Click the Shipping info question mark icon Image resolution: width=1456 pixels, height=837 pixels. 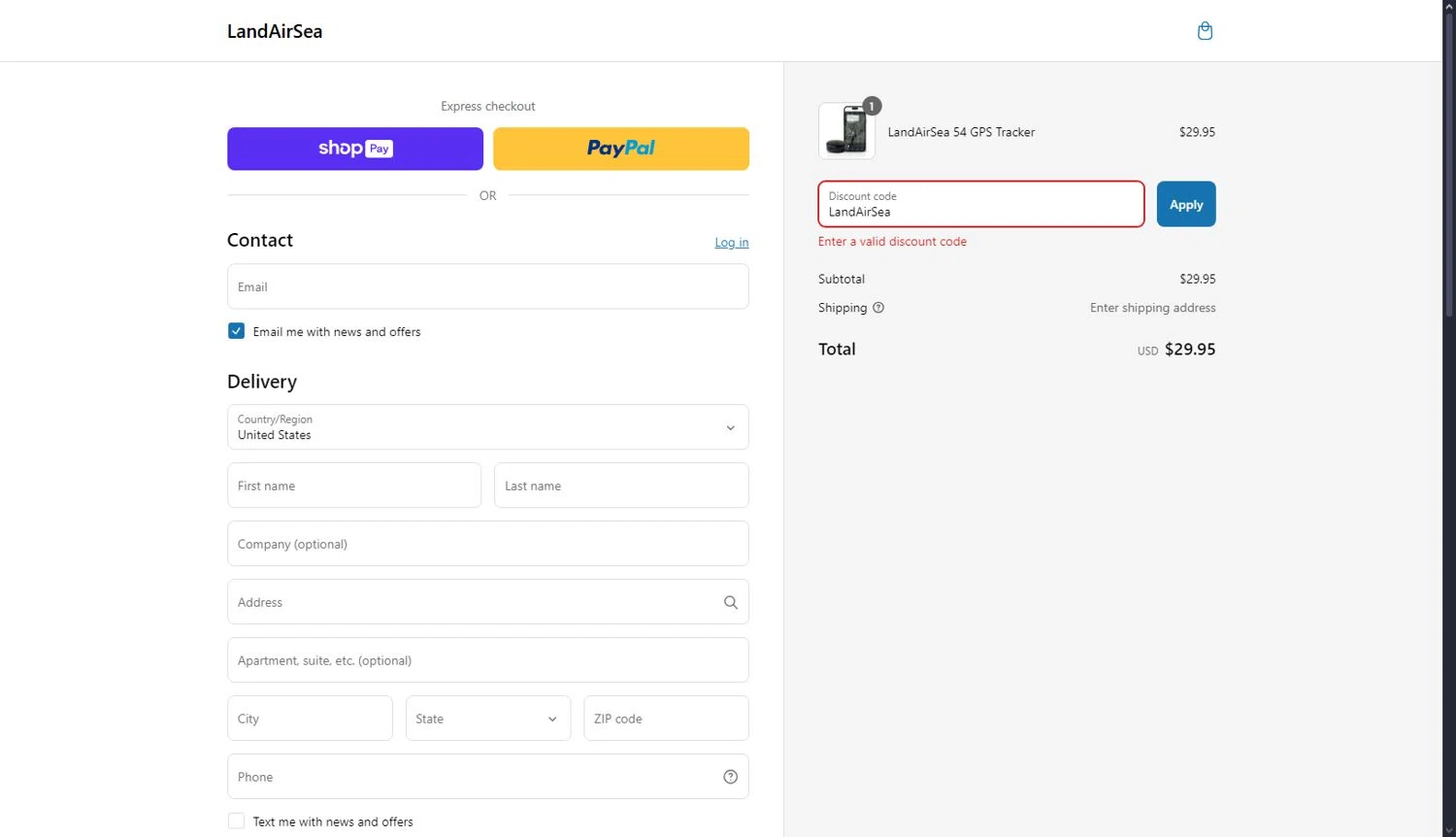(x=878, y=308)
